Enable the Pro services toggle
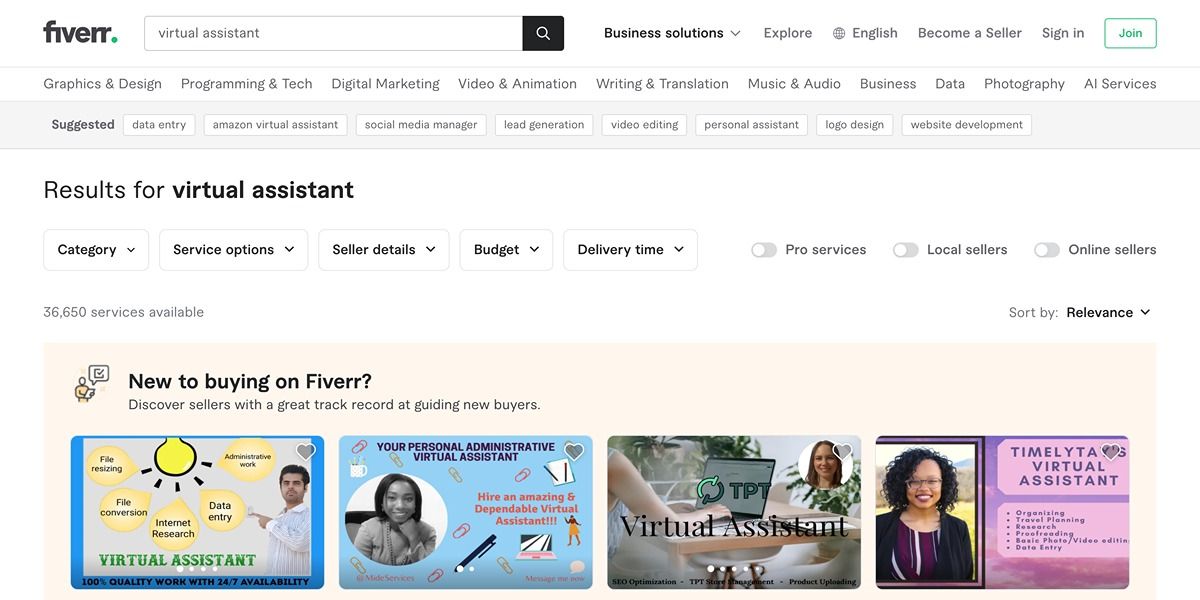Viewport: 1200px width, 600px height. point(764,249)
